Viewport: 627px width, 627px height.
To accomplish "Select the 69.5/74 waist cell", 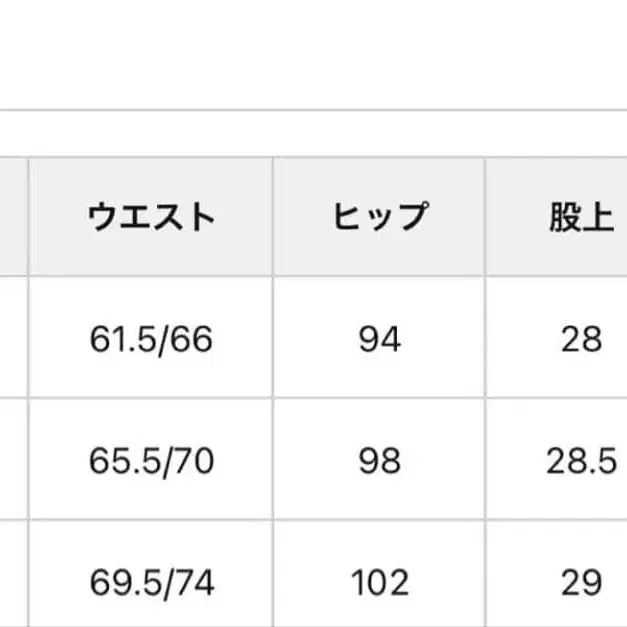I will pyautogui.click(x=151, y=580).
